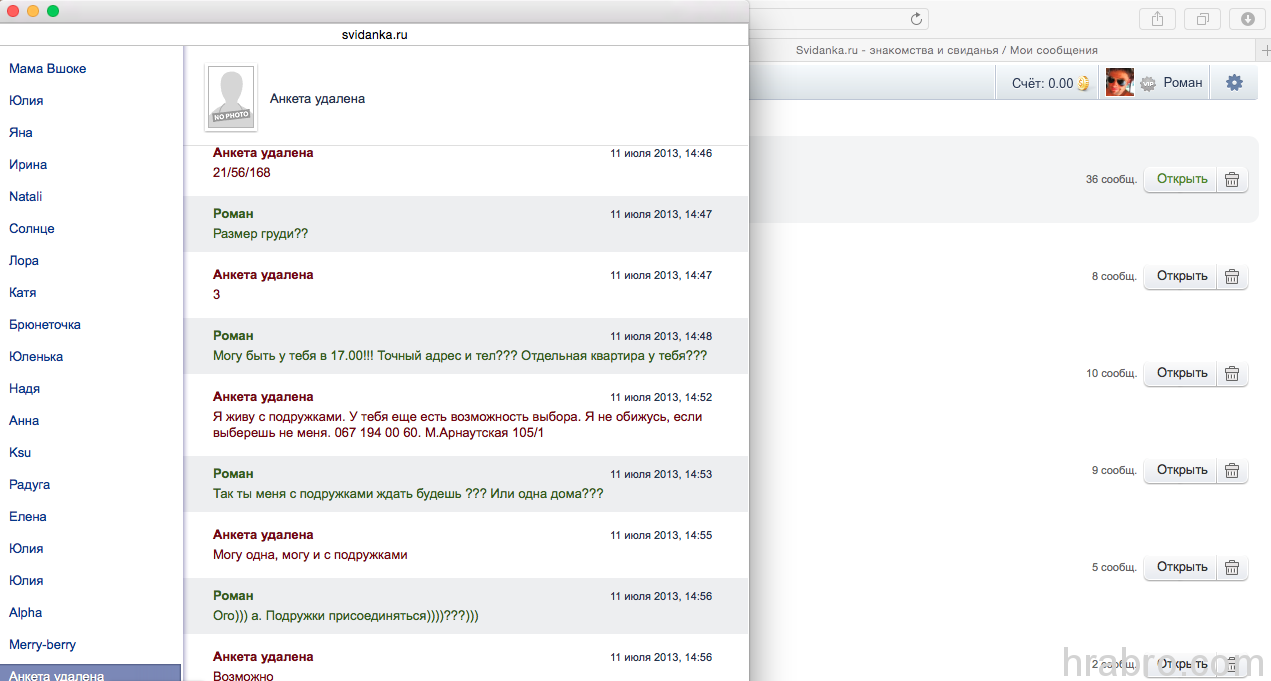Open chat with Юленька
The image size is (1271, 681).
pyautogui.click(x=36, y=357)
